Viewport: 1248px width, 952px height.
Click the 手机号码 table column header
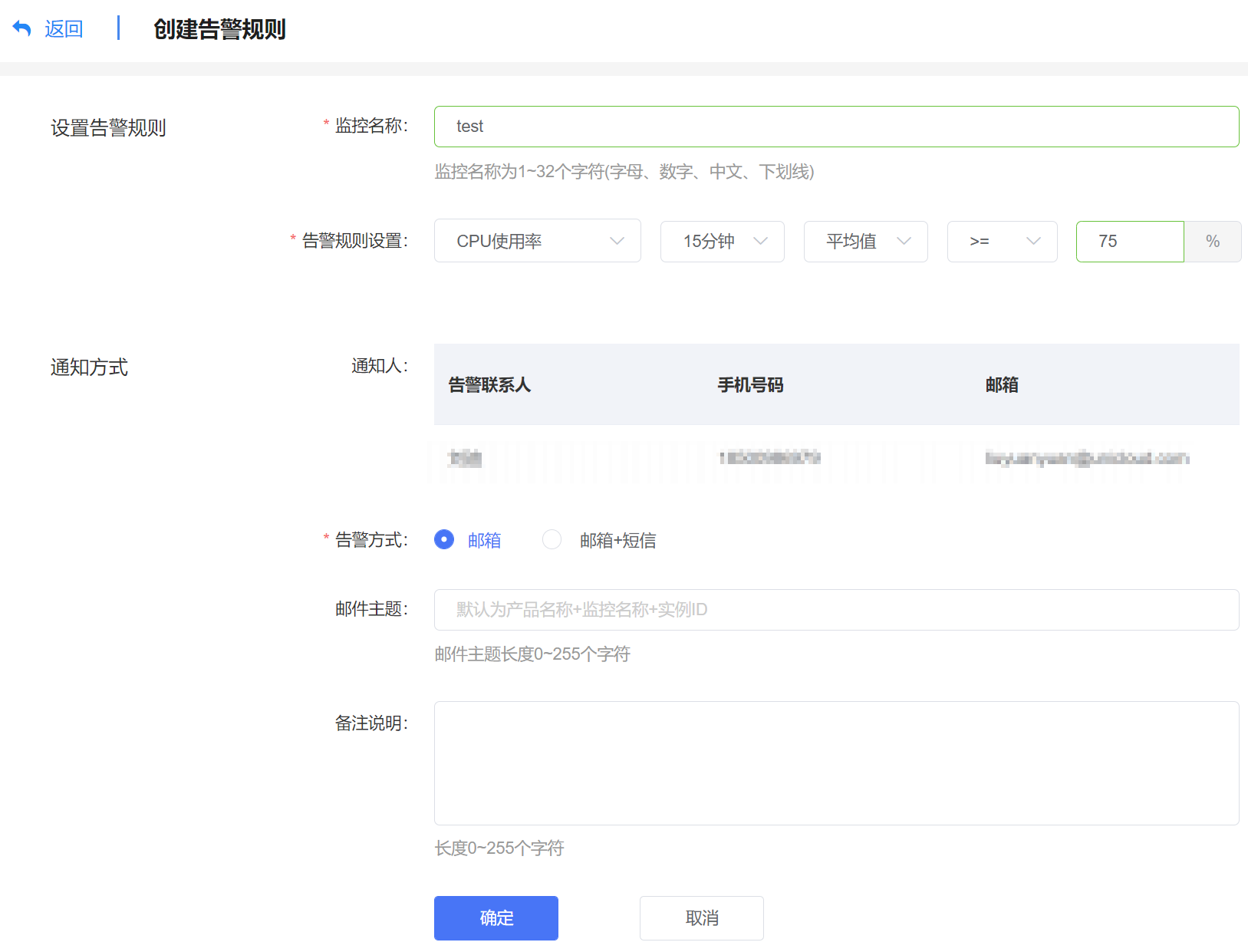click(749, 385)
